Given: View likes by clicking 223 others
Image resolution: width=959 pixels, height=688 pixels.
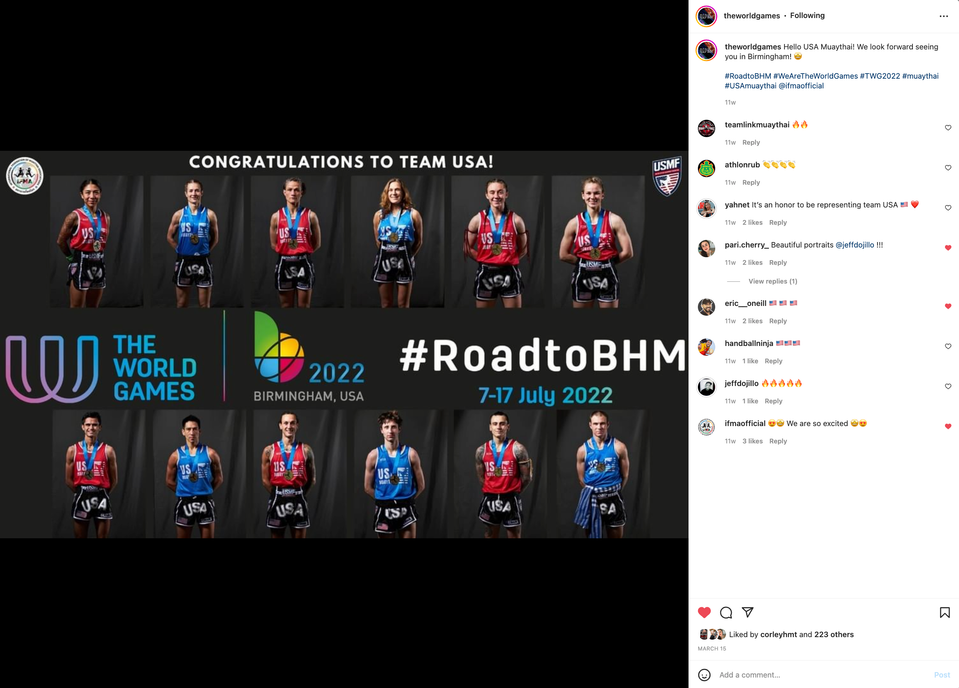Looking at the screenshot, I should [834, 634].
